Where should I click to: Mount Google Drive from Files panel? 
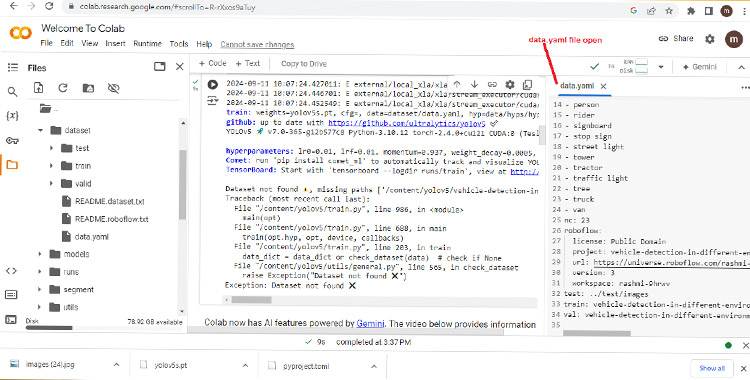coord(88,88)
